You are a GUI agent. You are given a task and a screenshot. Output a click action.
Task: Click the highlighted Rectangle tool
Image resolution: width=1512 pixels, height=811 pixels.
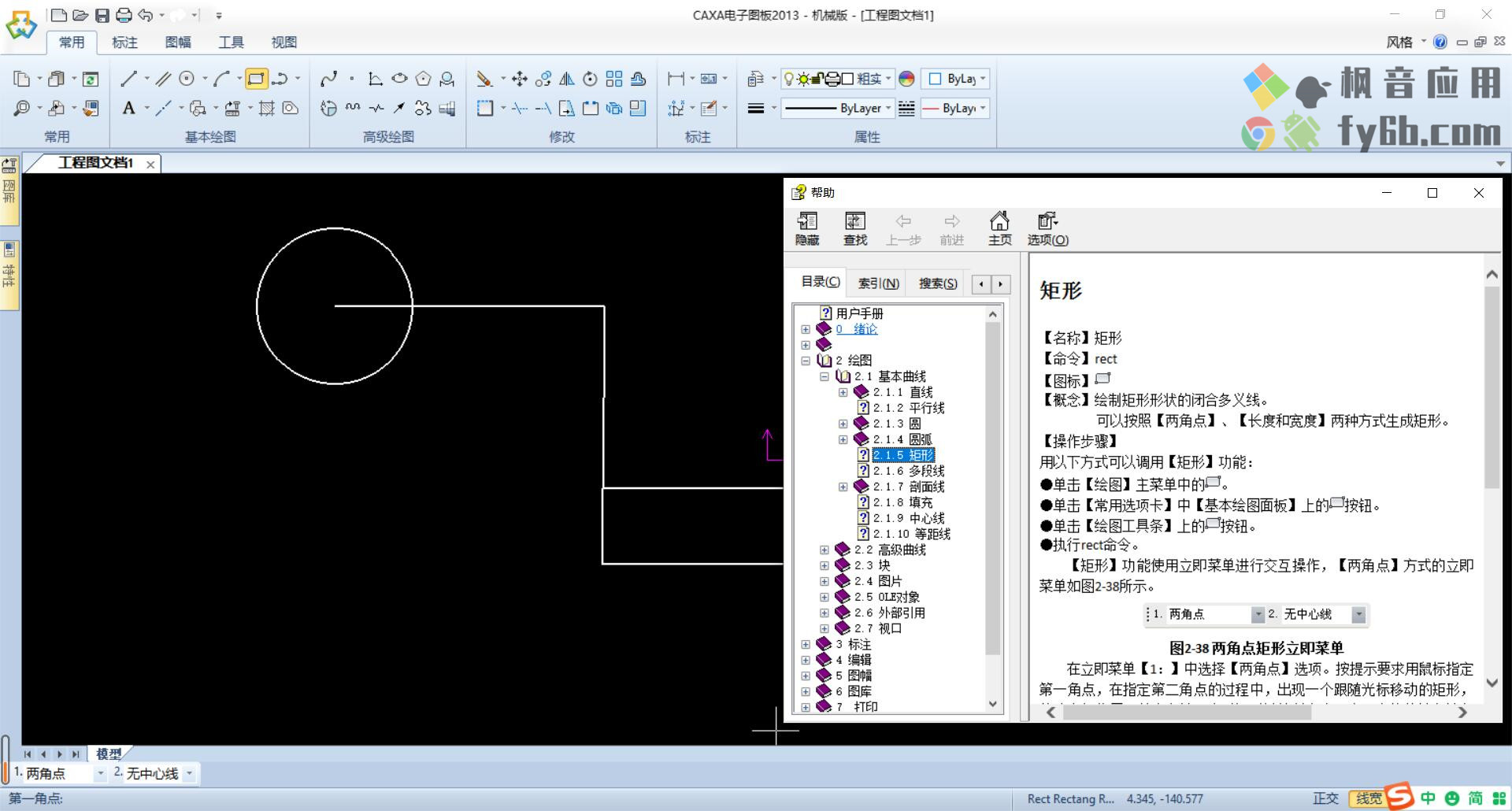point(256,79)
